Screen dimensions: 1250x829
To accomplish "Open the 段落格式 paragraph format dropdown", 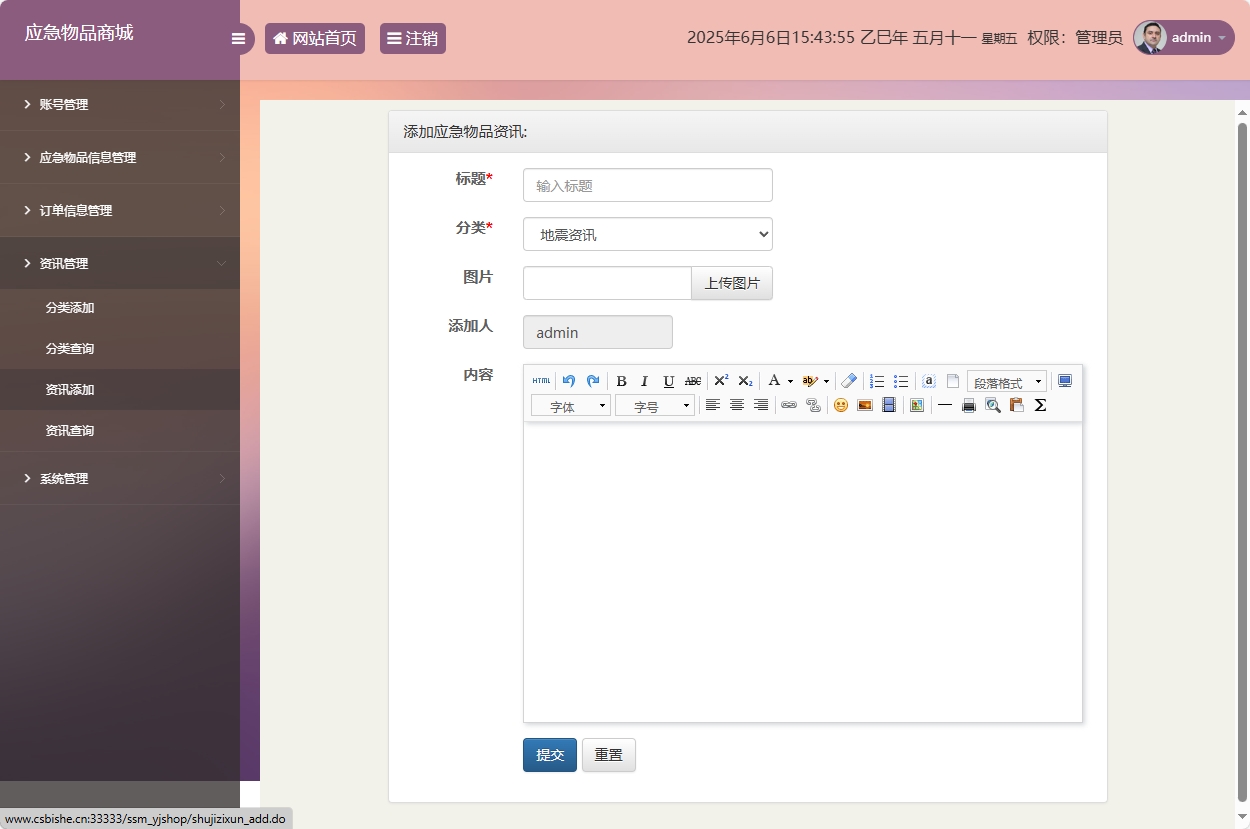I will click(1006, 382).
